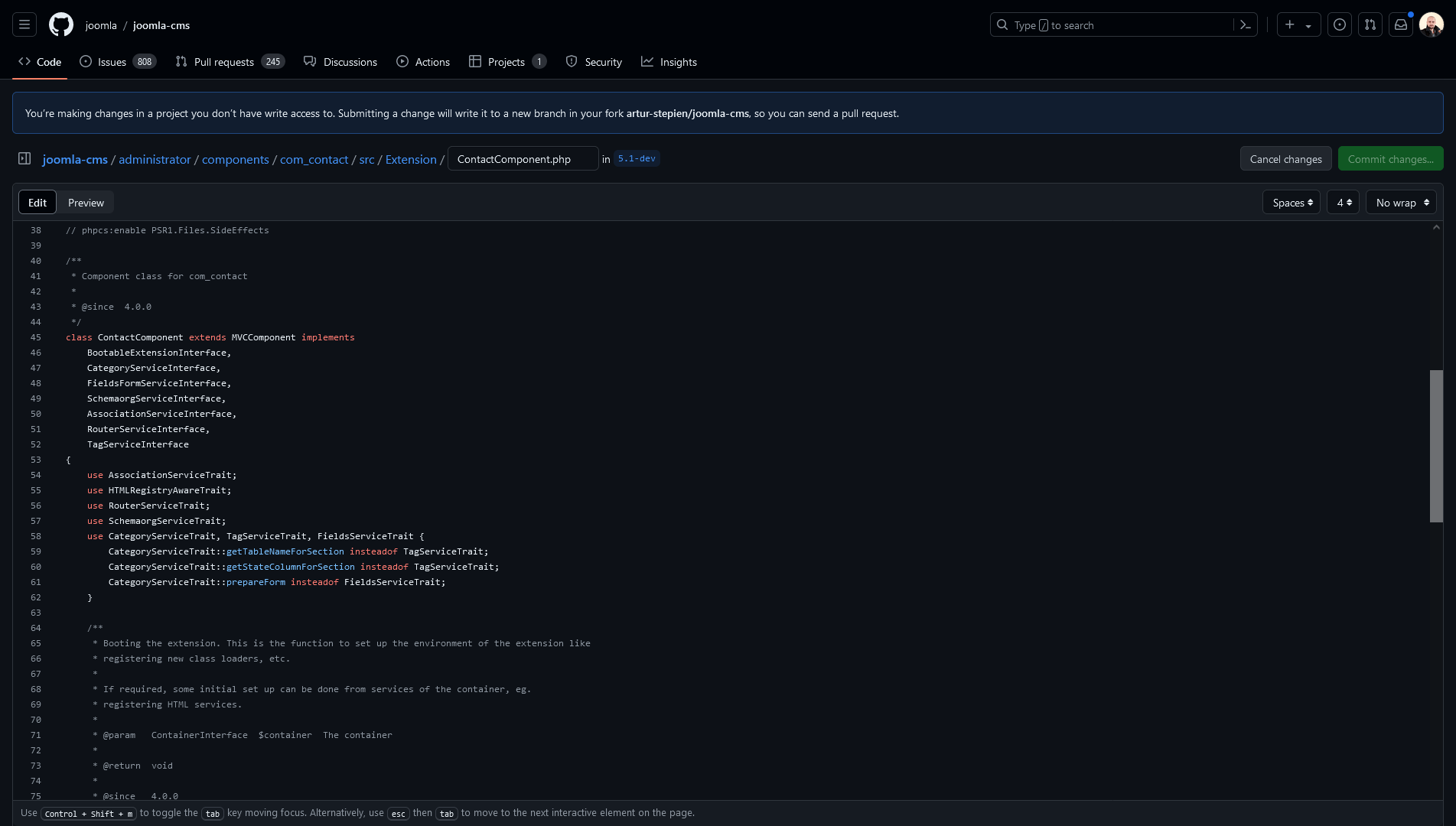Expand the file tree side panel
The width and height of the screenshot is (1456, 826).
click(24, 158)
